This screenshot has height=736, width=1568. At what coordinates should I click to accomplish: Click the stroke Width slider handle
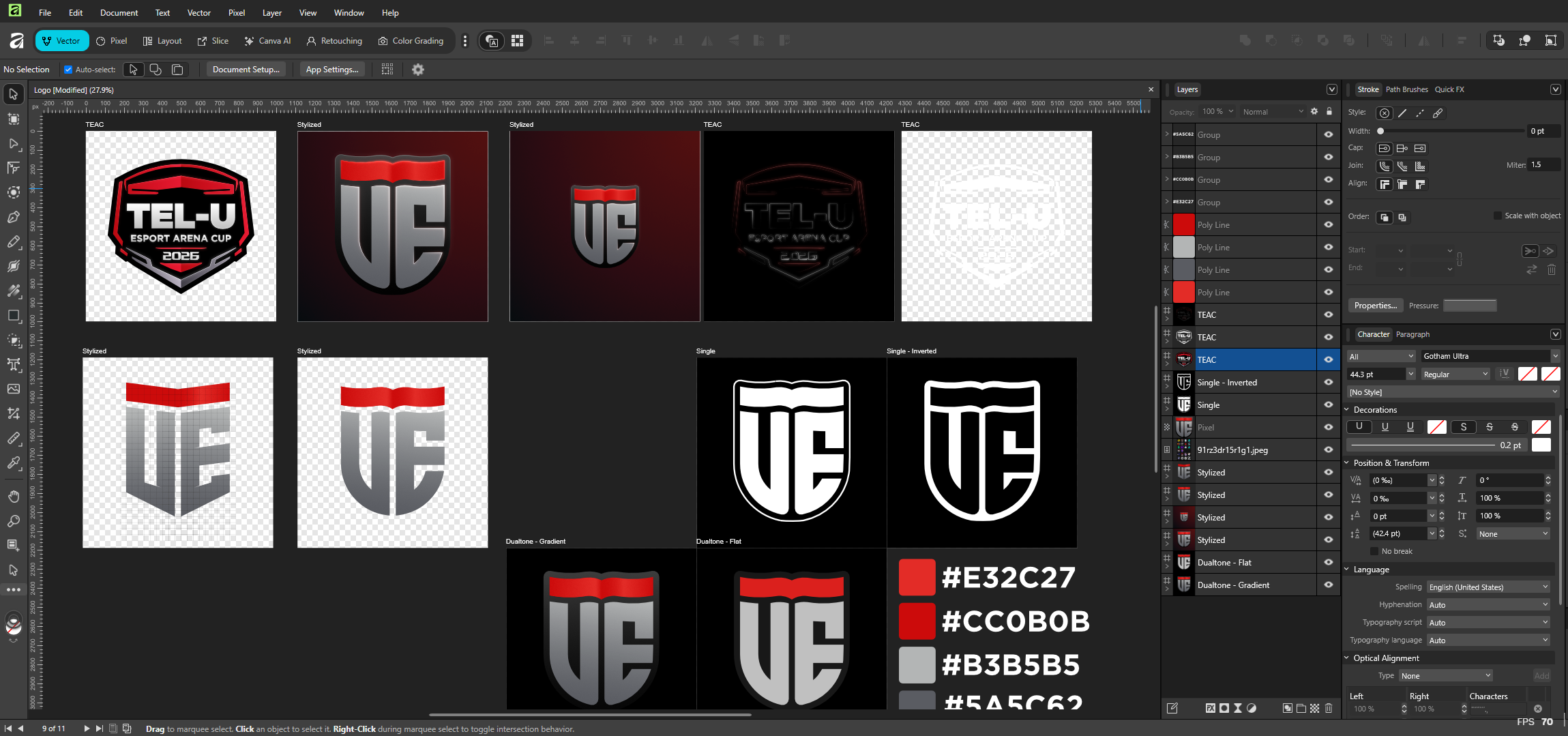click(1380, 131)
